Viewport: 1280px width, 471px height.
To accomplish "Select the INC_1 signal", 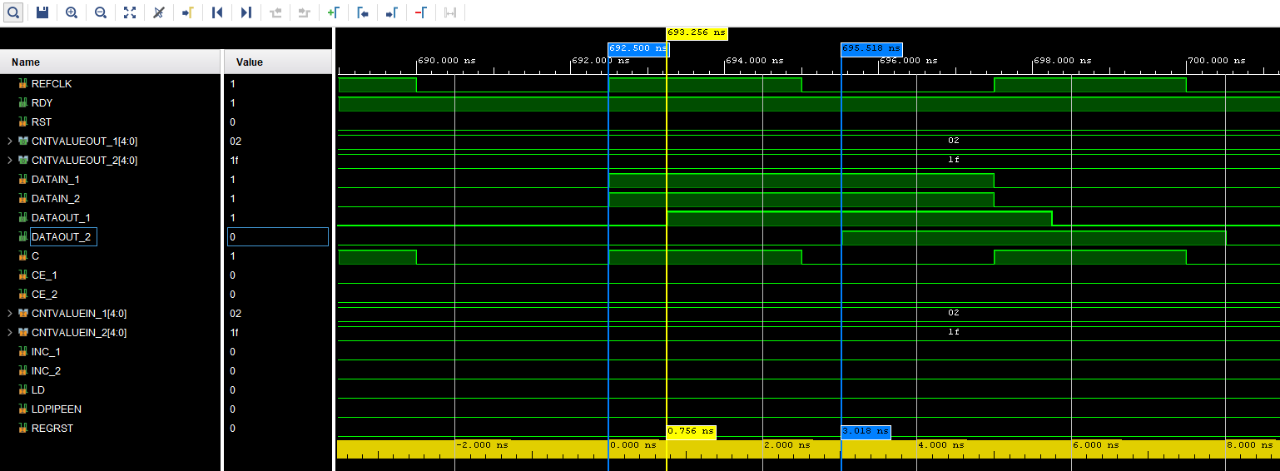I will pos(46,351).
